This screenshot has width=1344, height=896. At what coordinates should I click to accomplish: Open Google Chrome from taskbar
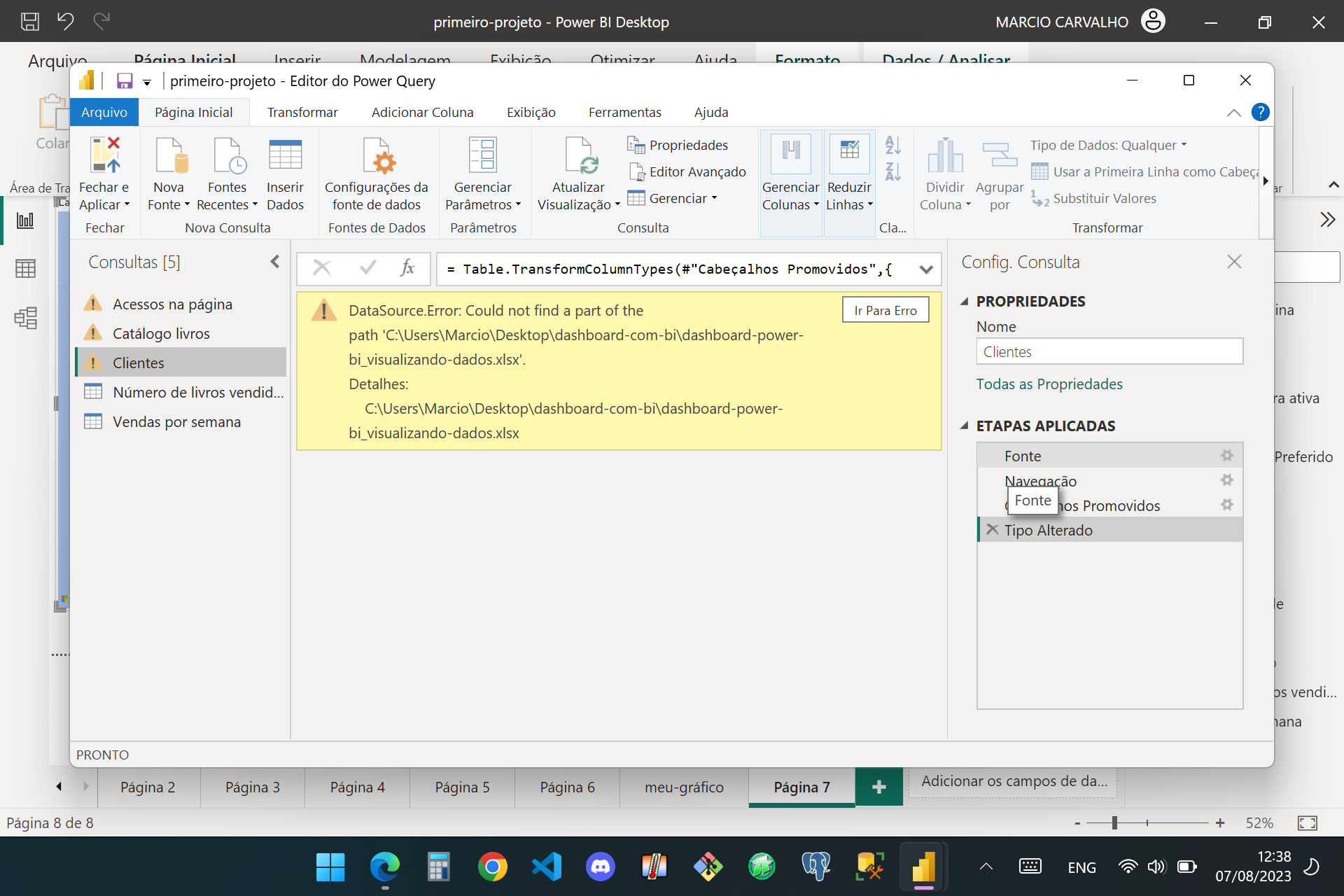[492, 867]
